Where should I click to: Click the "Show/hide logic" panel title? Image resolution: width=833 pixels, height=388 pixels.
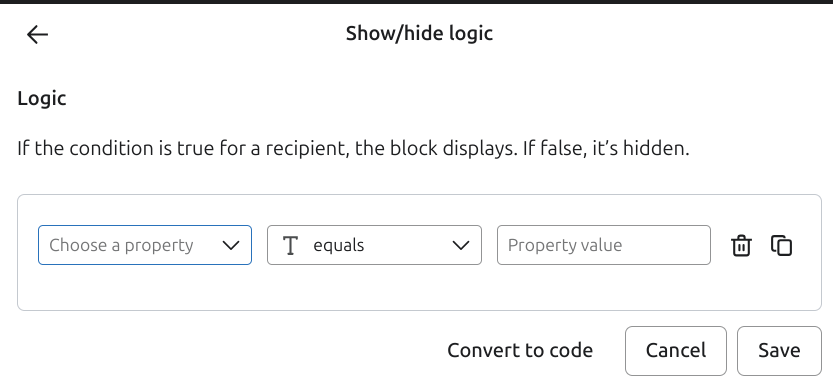pyautogui.click(x=419, y=33)
